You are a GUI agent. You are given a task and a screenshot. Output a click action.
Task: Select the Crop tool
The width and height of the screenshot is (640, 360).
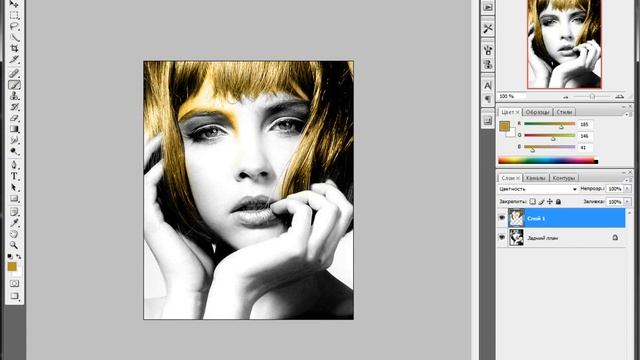click(x=14, y=49)
